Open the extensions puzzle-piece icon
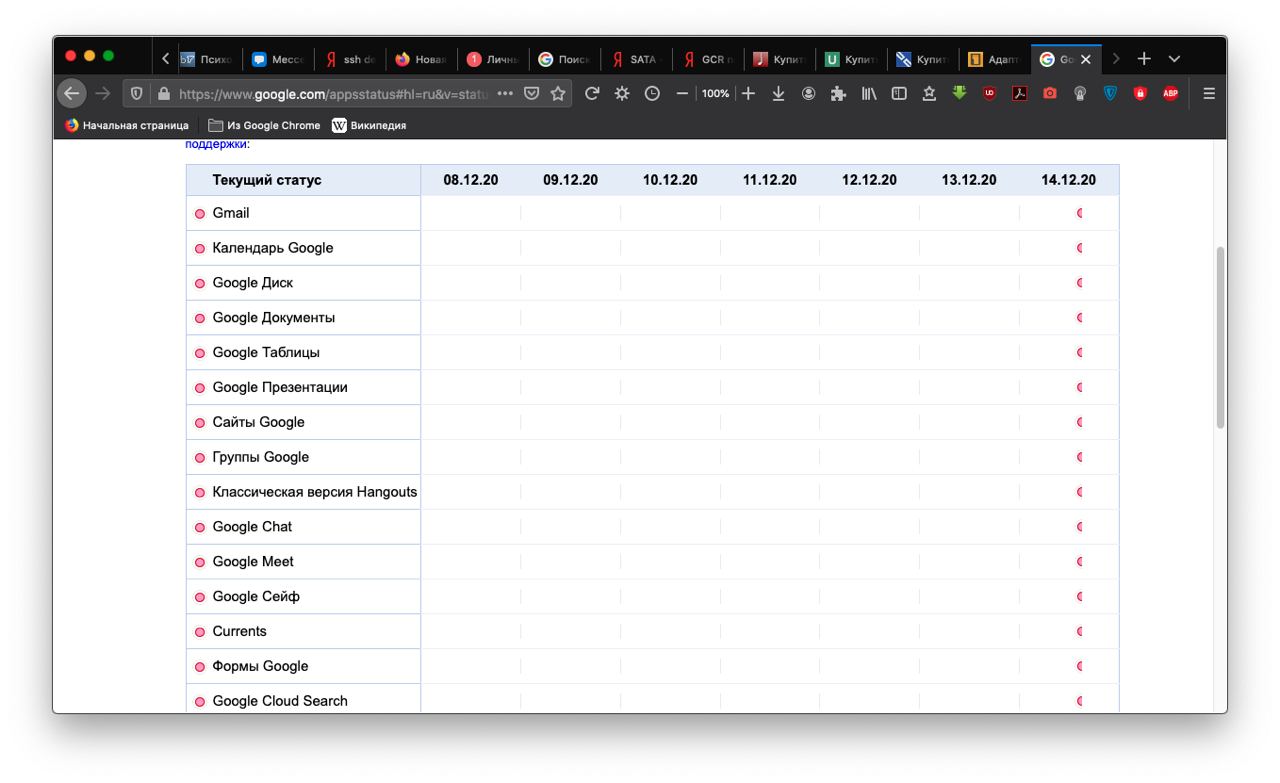The height and width of the screenshot is (783, 1280). (x=838, y=94)
